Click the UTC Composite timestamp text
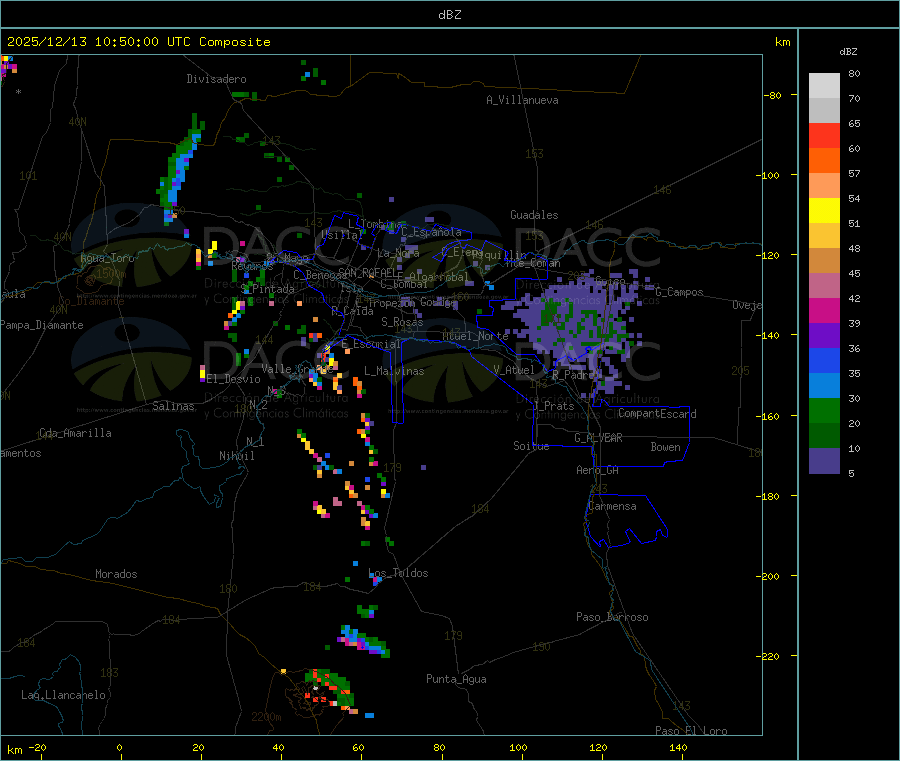 tap(139, 42)
